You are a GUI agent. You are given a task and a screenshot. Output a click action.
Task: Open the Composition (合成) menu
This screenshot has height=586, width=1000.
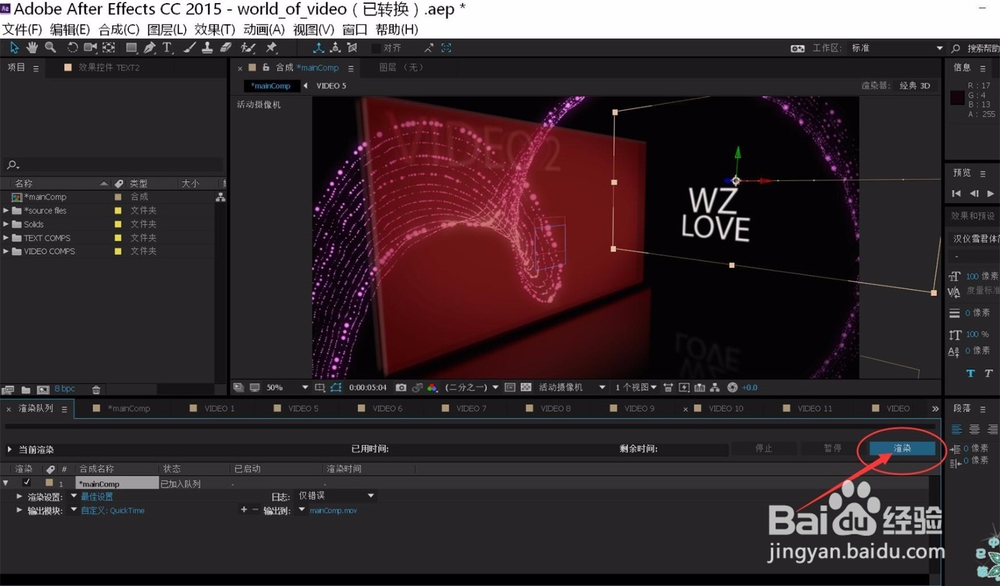click(x=119, y=29)
